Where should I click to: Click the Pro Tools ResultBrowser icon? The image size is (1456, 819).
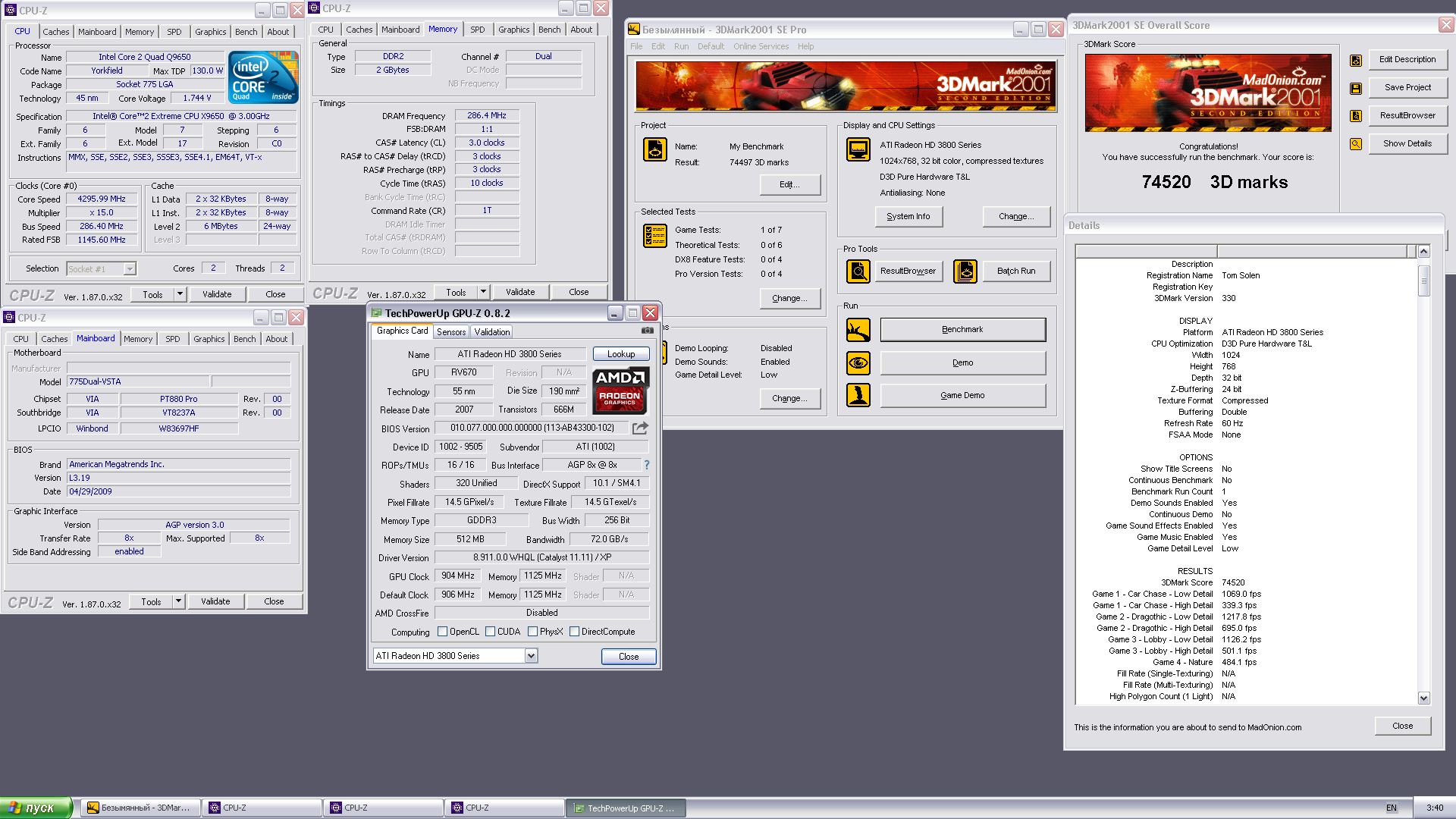coord(858,271)
